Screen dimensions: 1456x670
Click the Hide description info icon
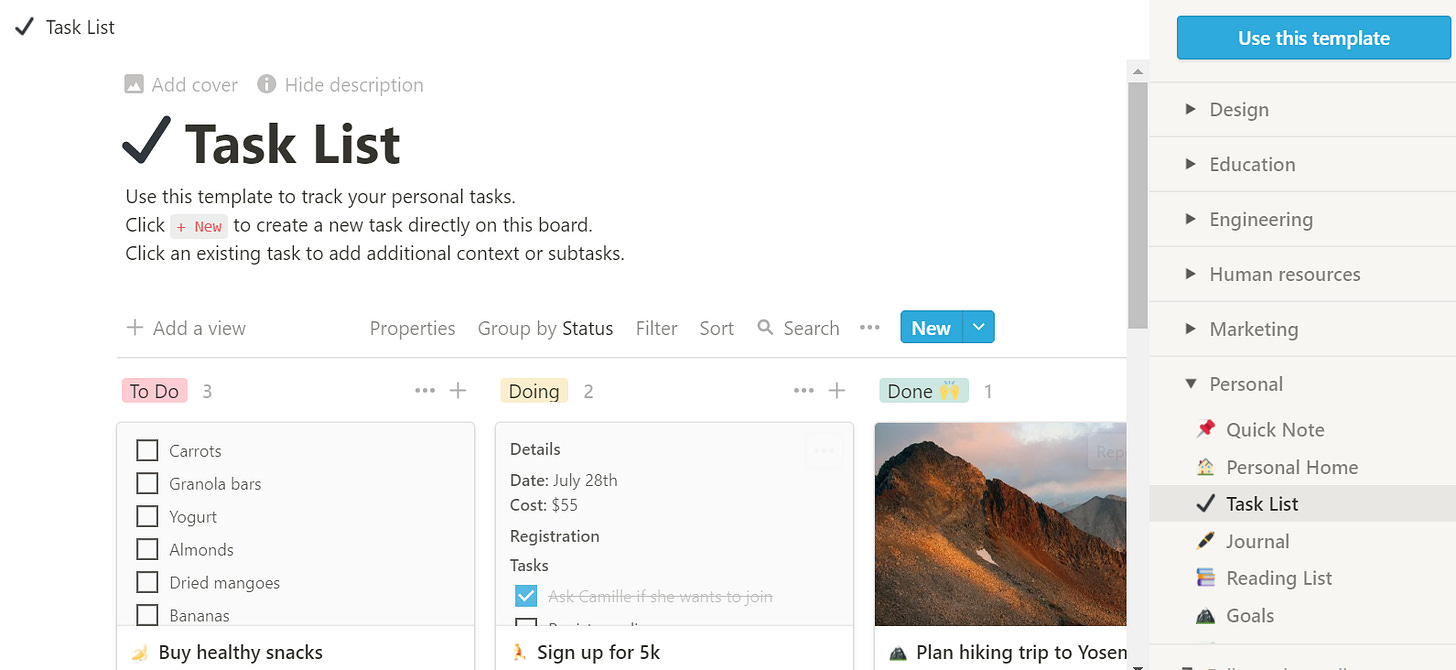pos(267,85)
